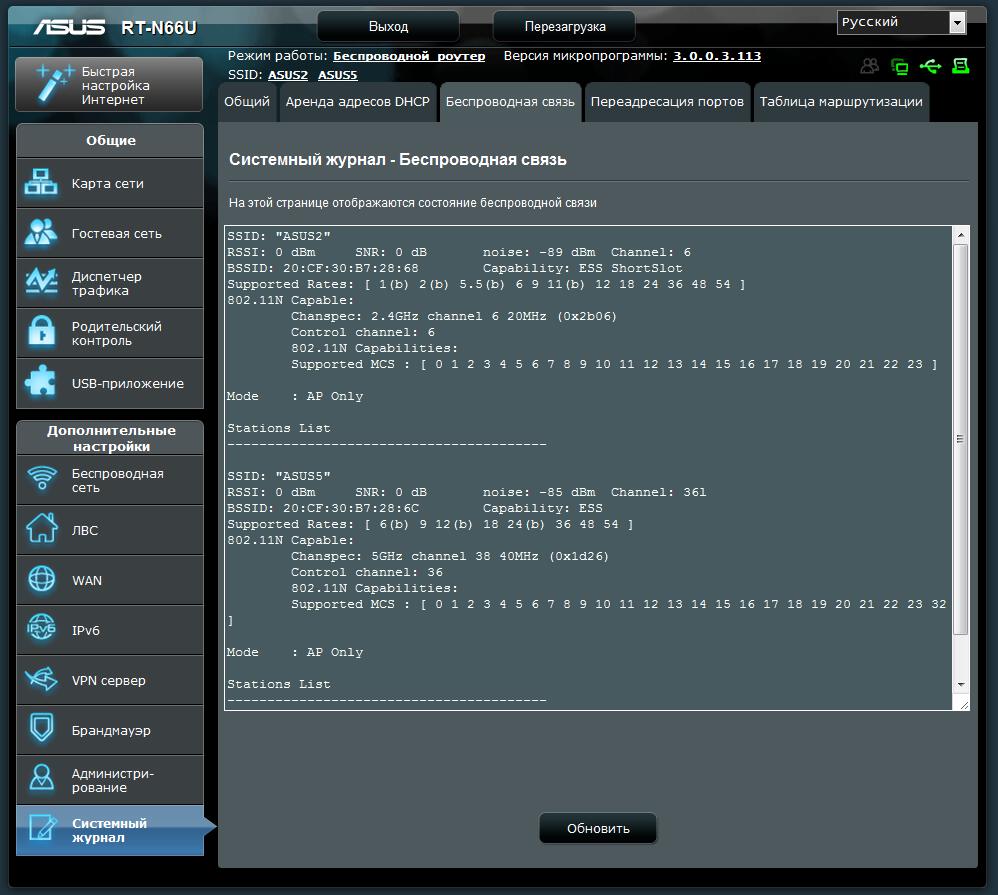Image resolution: width=998 pixels, height=895 pixels.
Task: Click the Wireless Wi-Fi signal icon
Action: 42,478
